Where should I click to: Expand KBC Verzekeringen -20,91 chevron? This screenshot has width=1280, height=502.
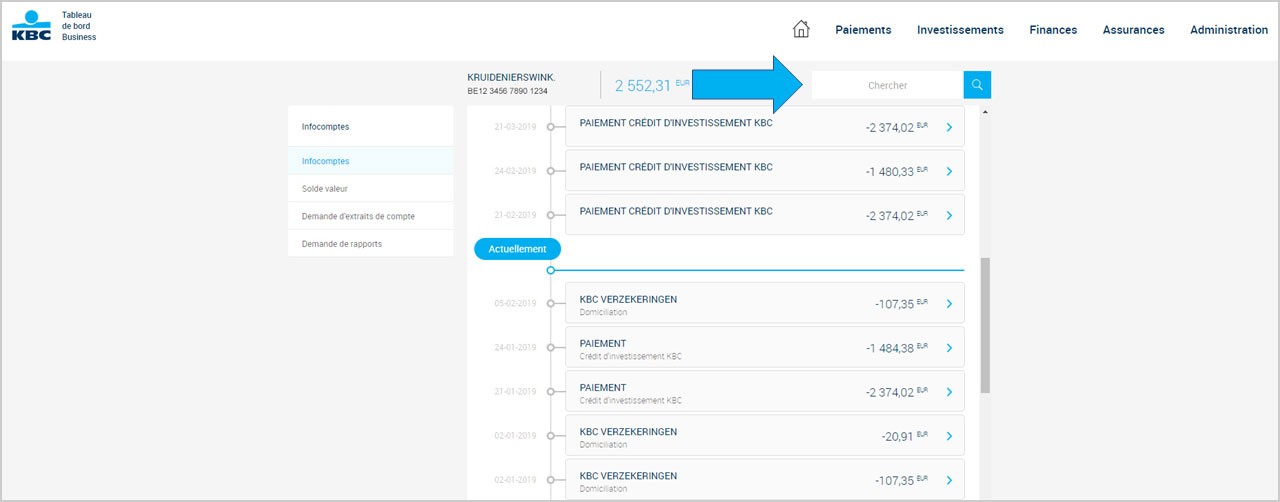point(949,436)
